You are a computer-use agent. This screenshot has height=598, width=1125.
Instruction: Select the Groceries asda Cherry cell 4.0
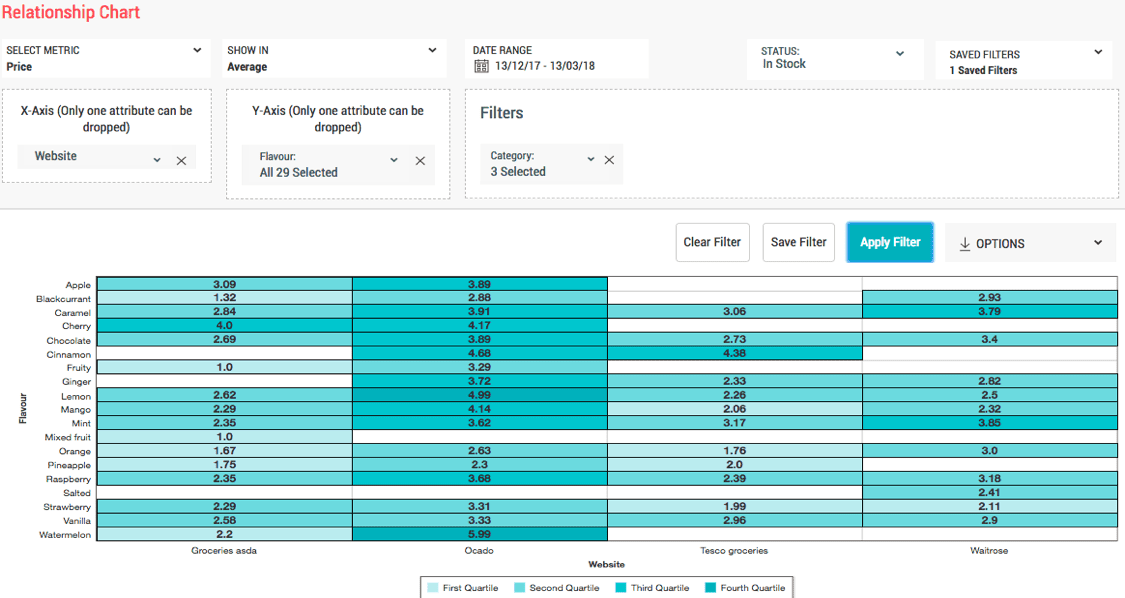(225, 325)
